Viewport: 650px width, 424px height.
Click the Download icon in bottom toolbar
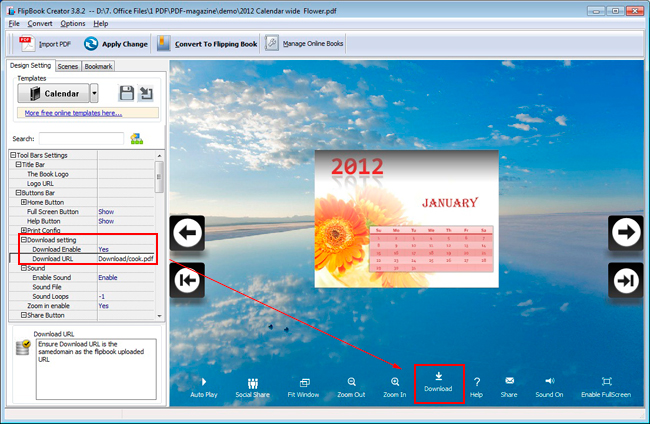(438, 375)
